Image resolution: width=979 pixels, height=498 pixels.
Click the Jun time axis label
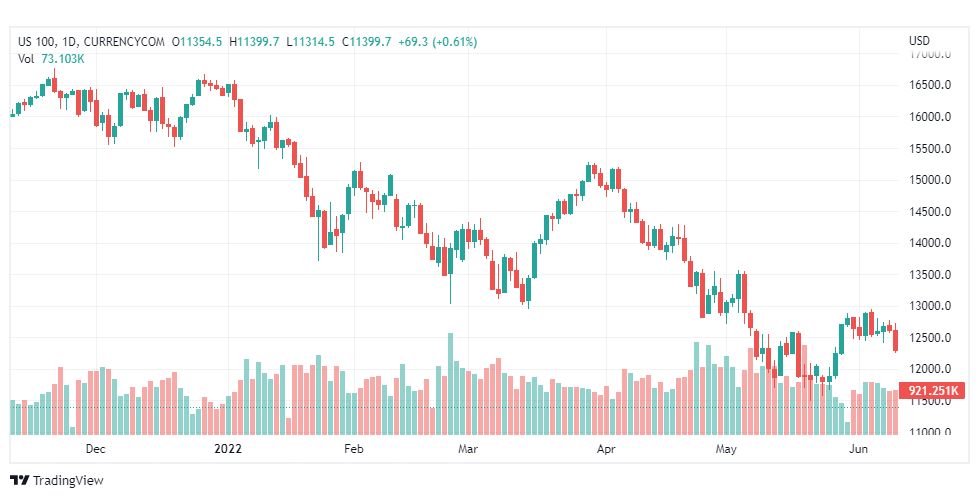858,449
